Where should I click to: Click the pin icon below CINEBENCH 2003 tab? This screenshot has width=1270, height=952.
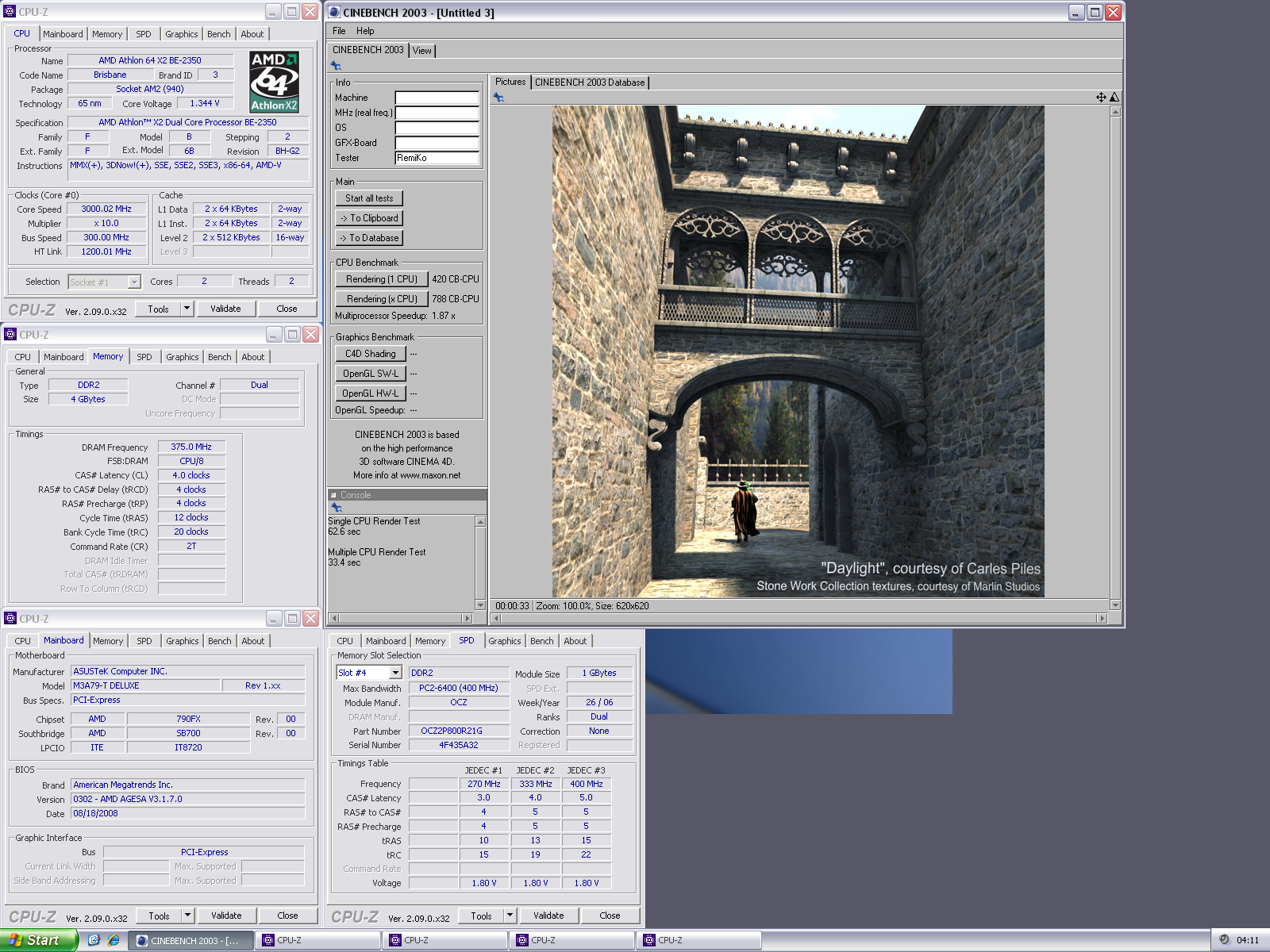coord(336,66)
